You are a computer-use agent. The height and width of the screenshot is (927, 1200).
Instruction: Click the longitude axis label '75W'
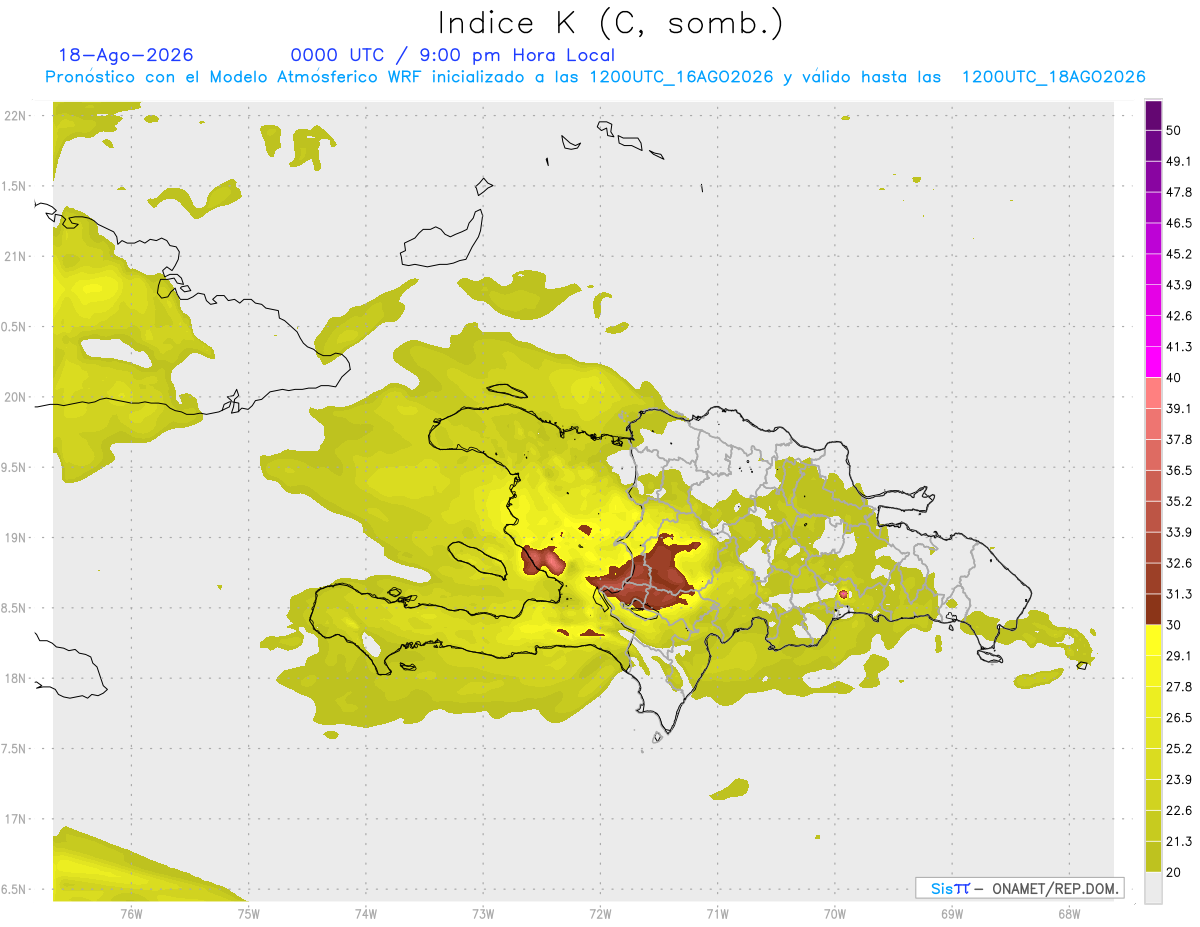coord(248,913)
